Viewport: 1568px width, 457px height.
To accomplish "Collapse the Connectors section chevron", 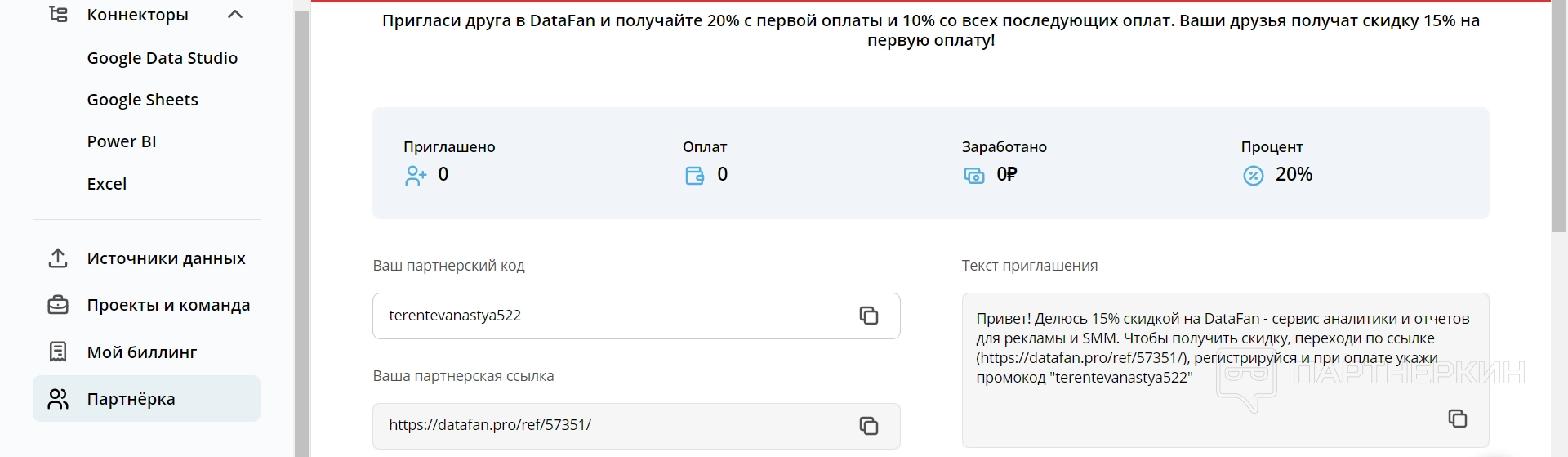I will pyautogui.click(x=235, y=15).
